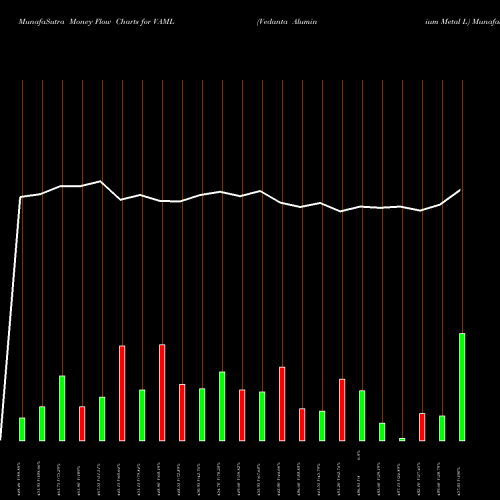Click the "(Vedanta Alumin" heading text
Viewport: 500px width, 500px height.
coord(287,22)
